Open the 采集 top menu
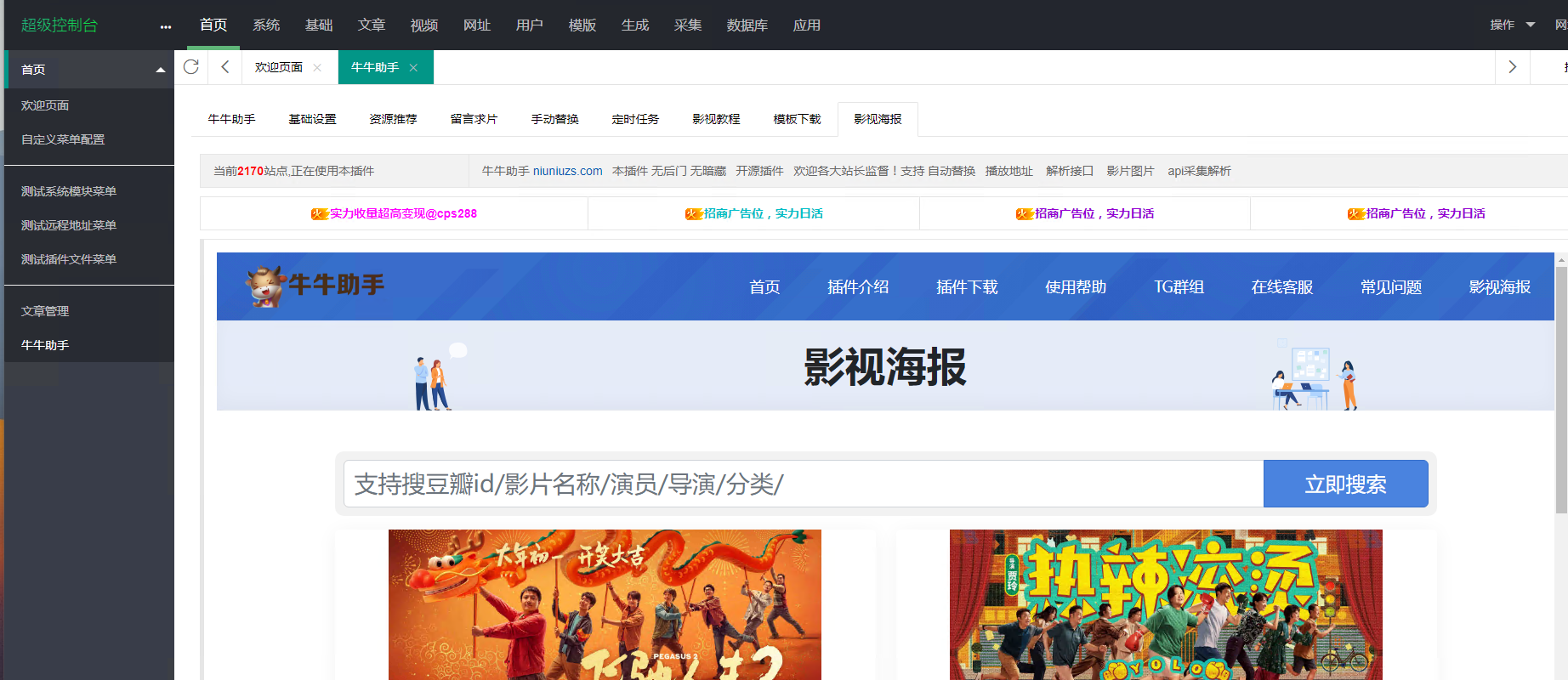The height and width of the screenshot is (680, 1568). [x=688, y=25]
